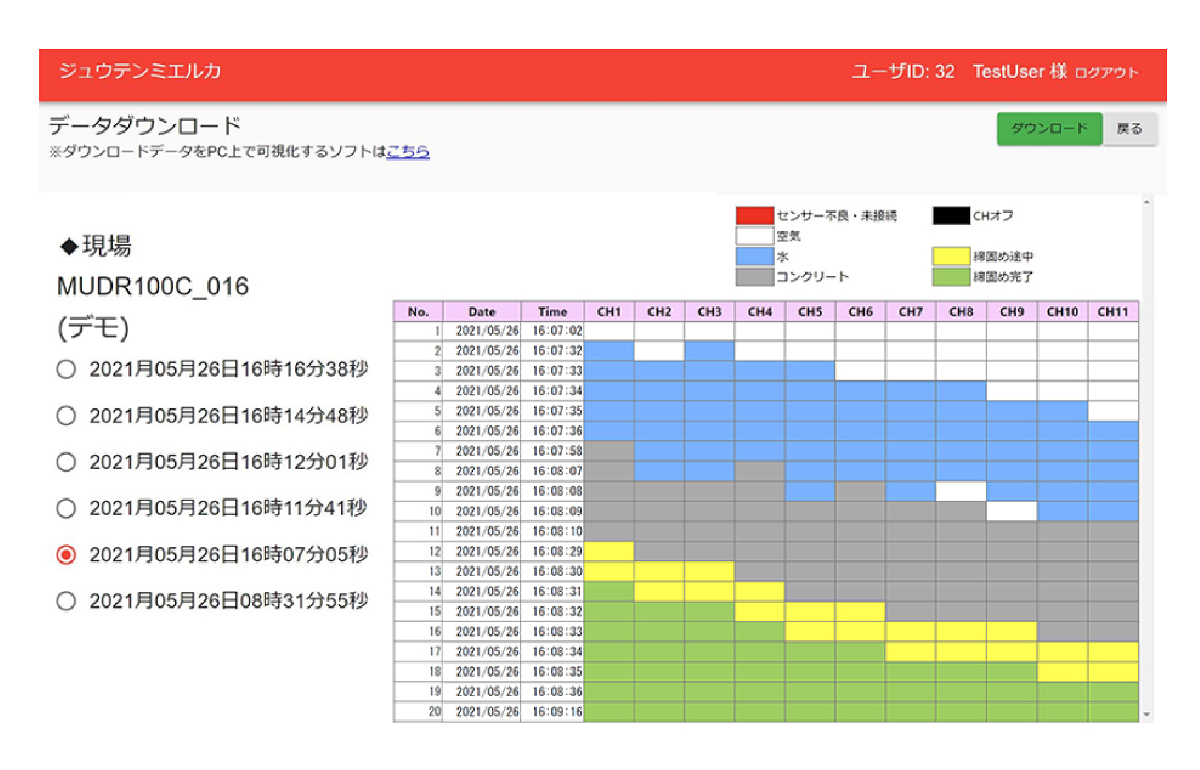1200x770 pixels.
Task: Select radio 2021月05月26日16時11分41秒
Action: point(66,508)
